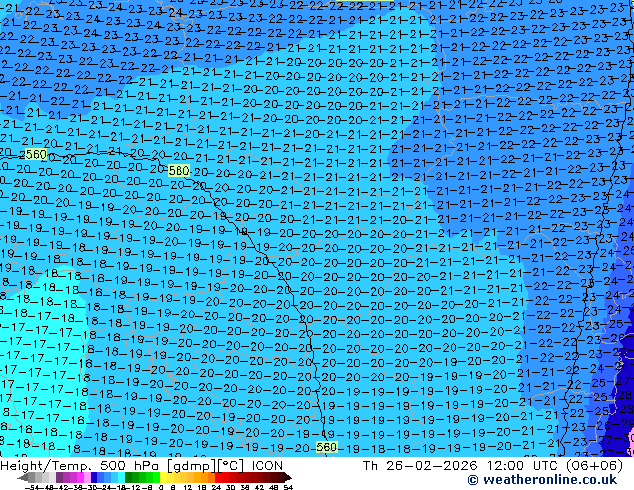Click the 560 contour label beside the bottom map border
The width and height of the screenshot is (634, 490).
point(326,447)
